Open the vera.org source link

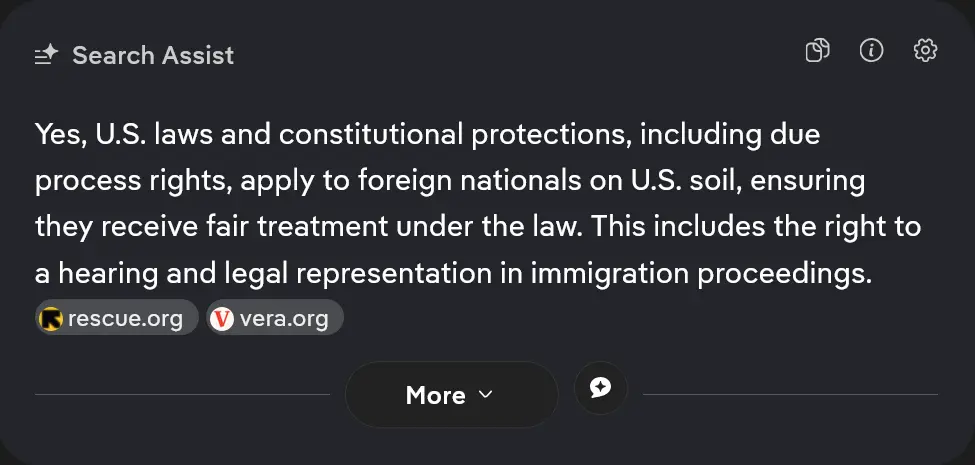(284, 319)
